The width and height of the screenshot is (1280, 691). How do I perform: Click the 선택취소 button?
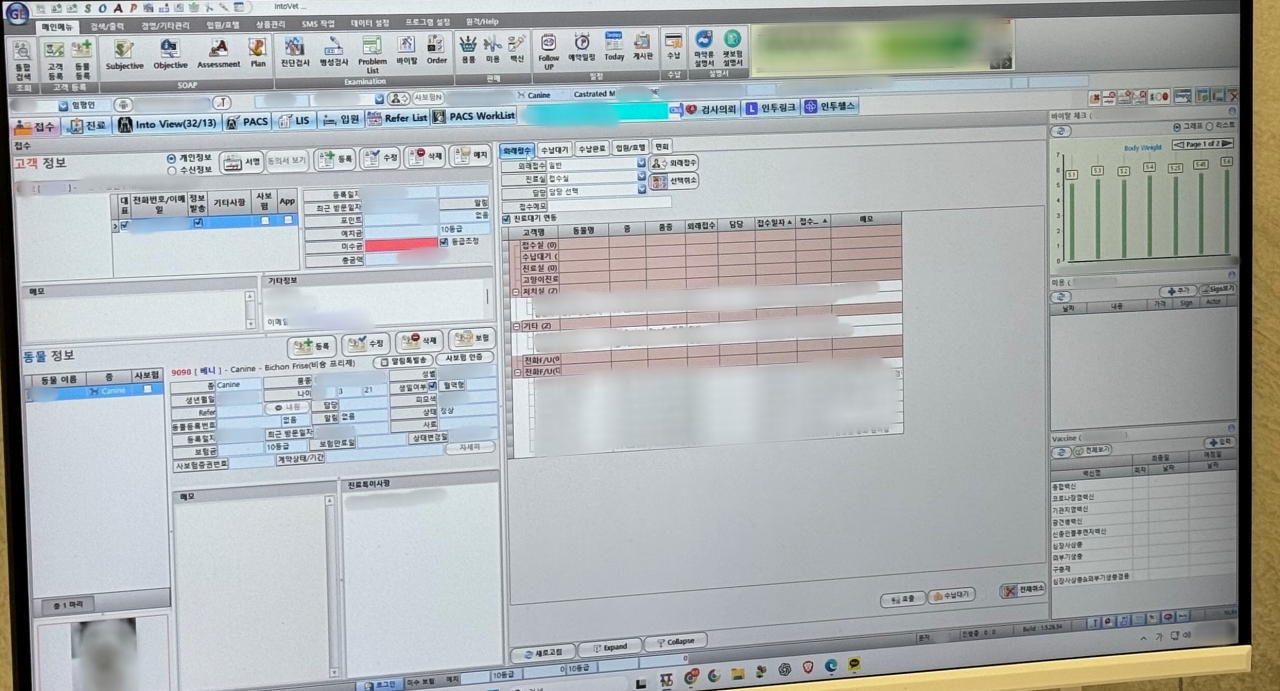pyautogui.click(x=674, y=181)
